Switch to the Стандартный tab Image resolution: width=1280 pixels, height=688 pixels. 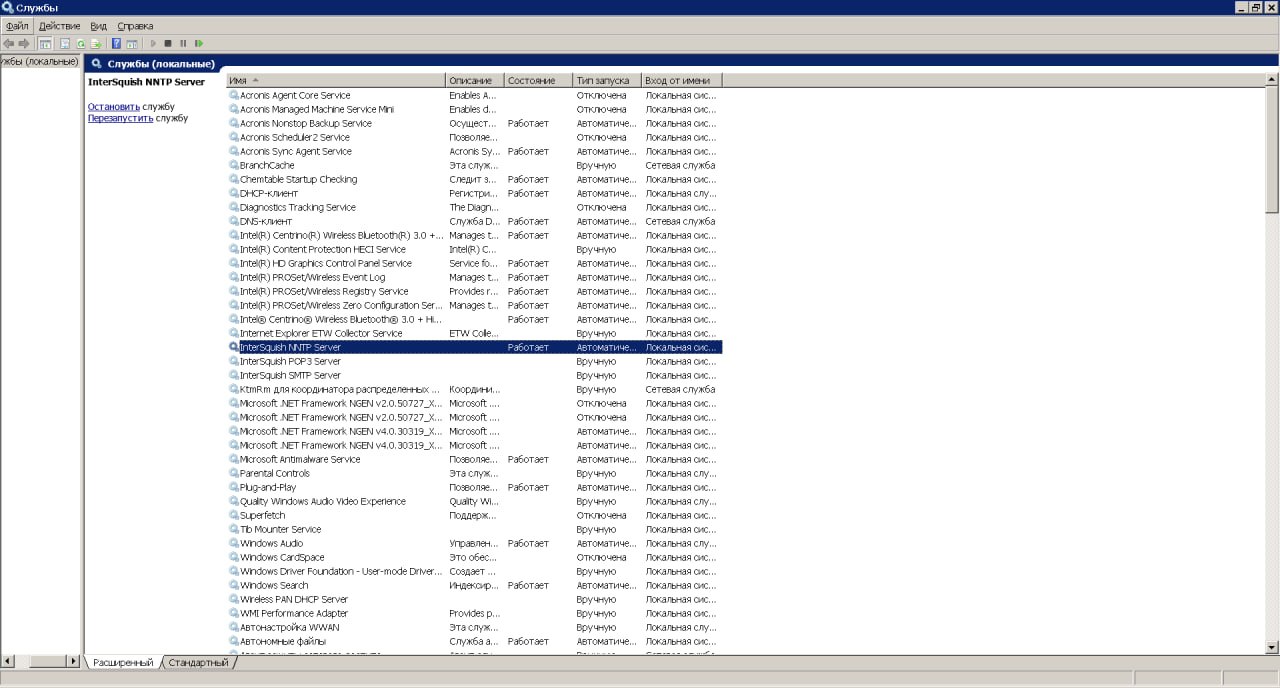pos(198,662)
